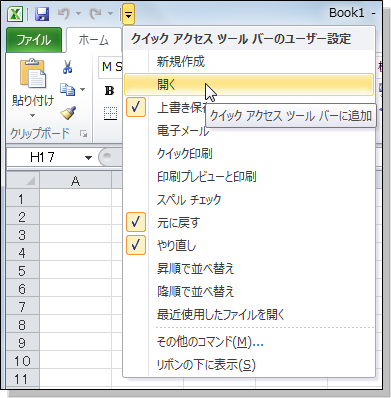Select row 5 header
The width and height of the screenshot is (391, 398).
[22, 271]
